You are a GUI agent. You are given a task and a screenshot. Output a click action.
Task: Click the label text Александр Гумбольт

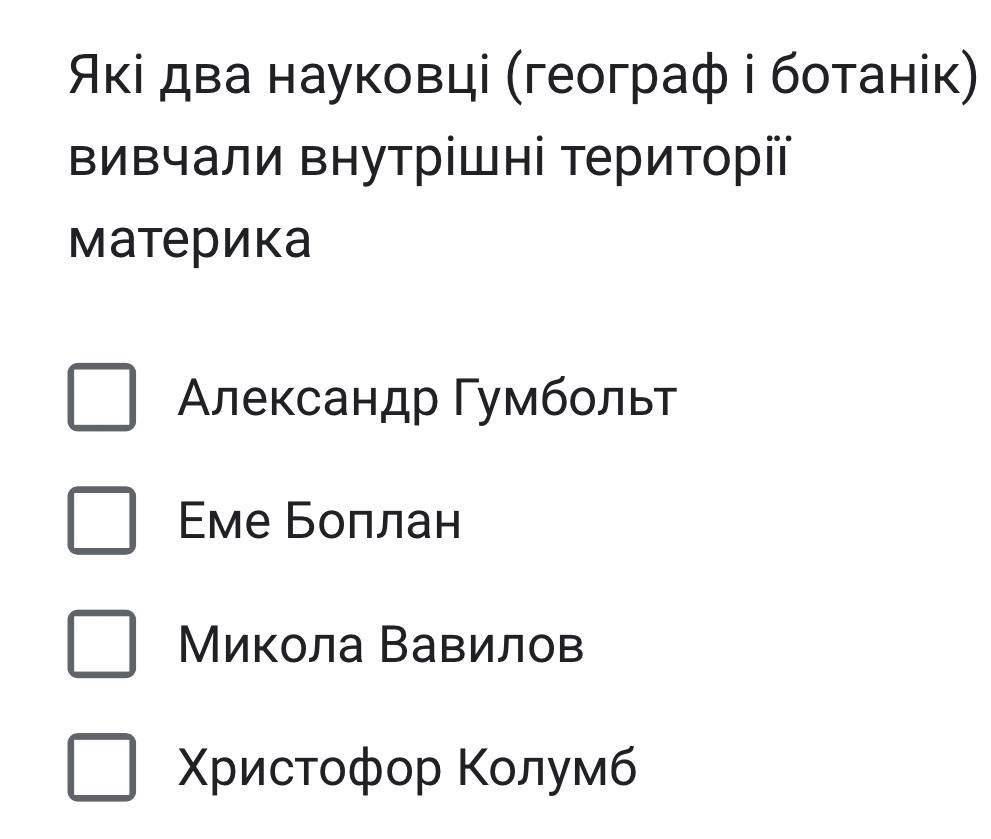coord(427,398)
